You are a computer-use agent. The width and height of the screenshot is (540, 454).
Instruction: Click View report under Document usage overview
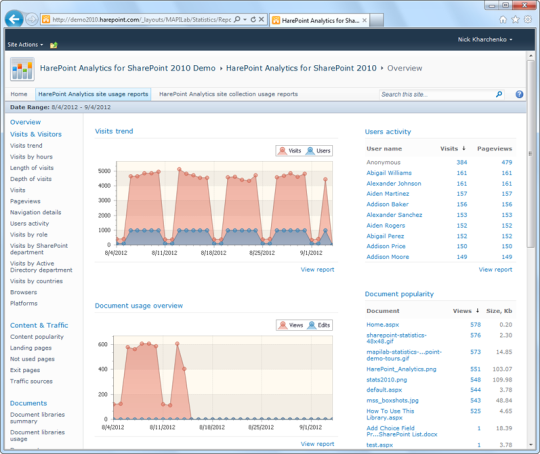(x=317, y=444)
